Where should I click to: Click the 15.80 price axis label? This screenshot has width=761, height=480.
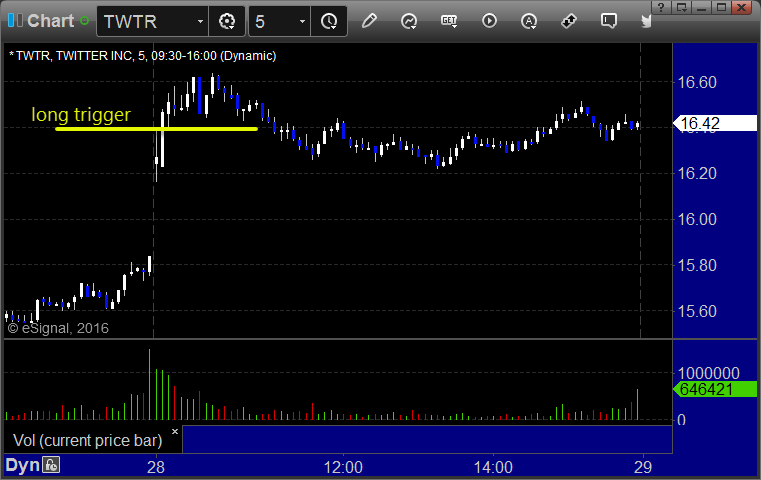point(697,265)
